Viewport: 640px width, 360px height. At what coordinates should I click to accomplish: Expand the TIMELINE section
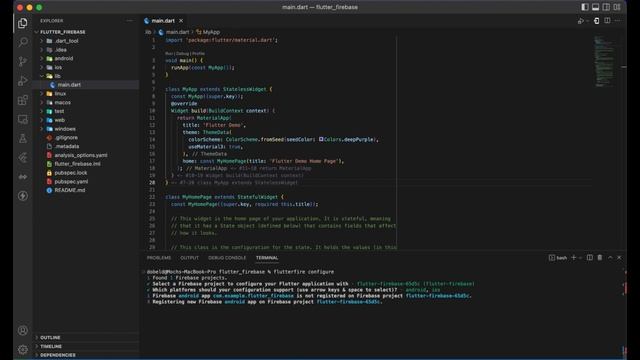(x=51, y=346)
